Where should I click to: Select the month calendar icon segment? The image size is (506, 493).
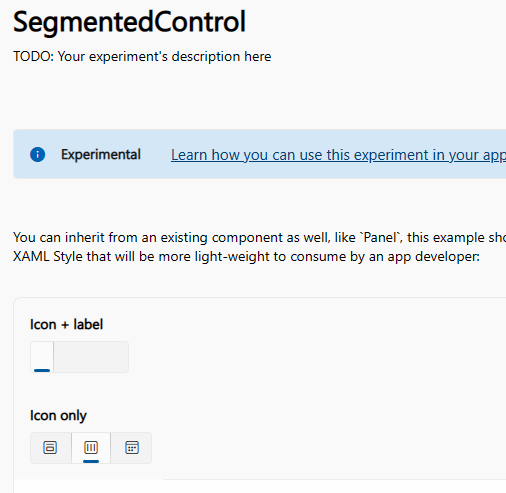click(132, 447)
